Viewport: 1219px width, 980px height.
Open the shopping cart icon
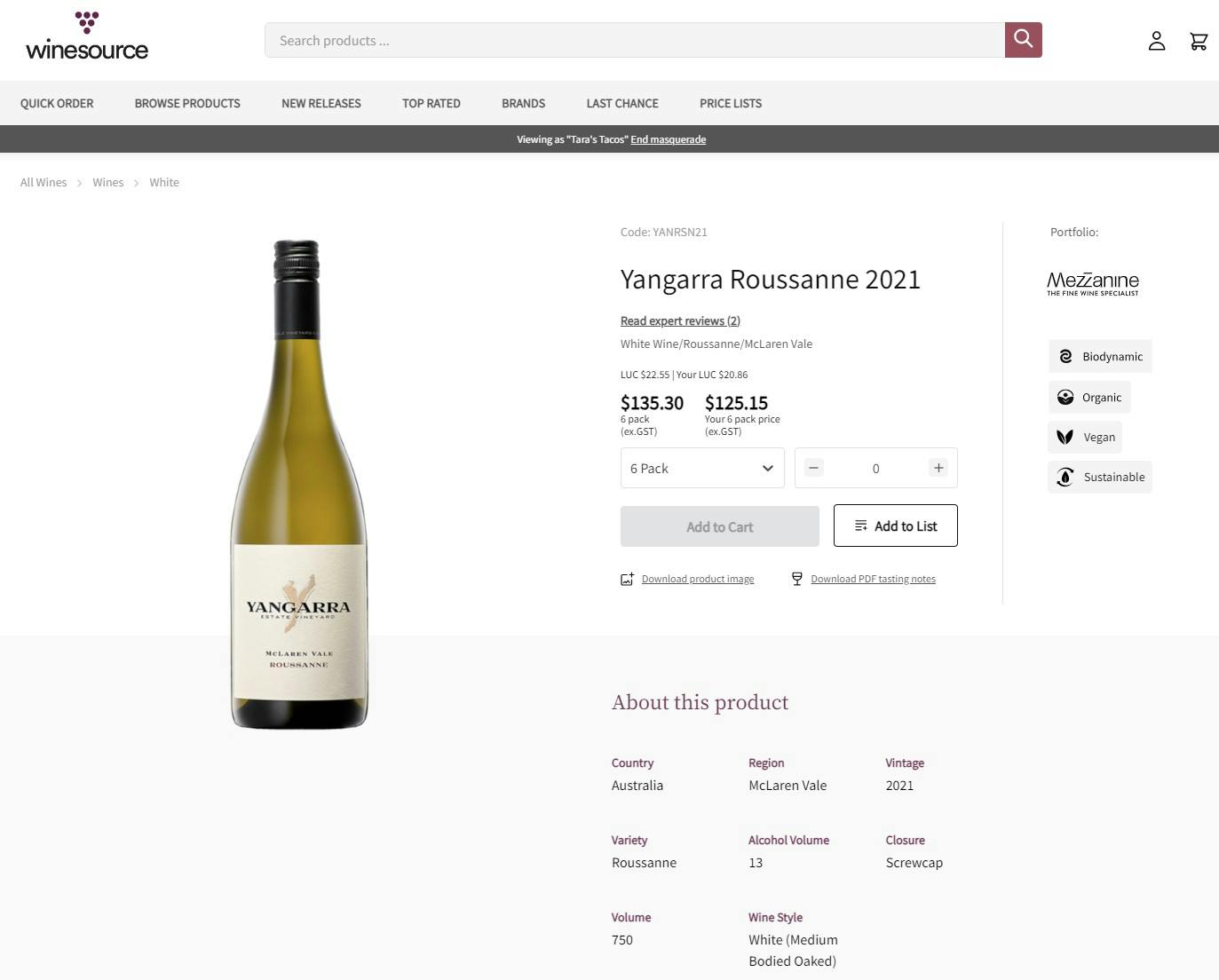click(x=1199, y=41)
